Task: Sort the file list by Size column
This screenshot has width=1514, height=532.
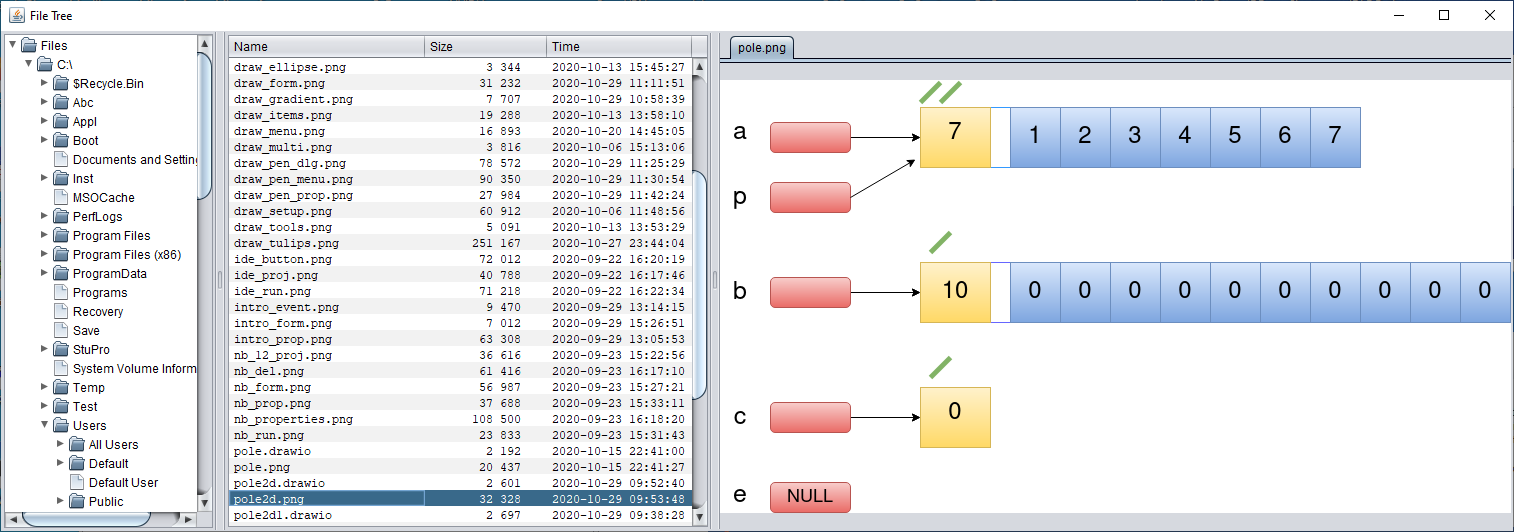Action: (485, 47)
